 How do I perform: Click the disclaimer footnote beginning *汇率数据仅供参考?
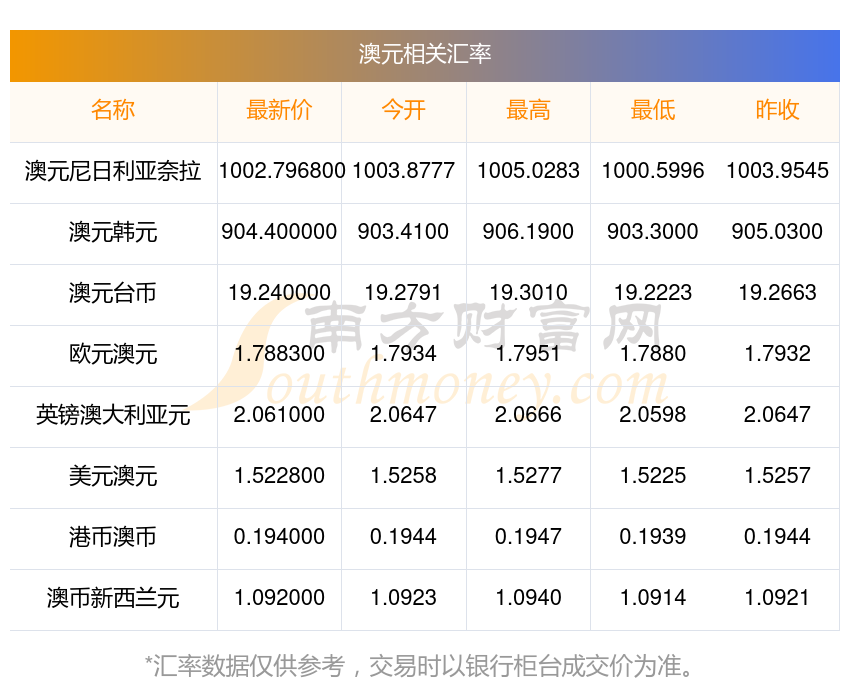point(420,666)
